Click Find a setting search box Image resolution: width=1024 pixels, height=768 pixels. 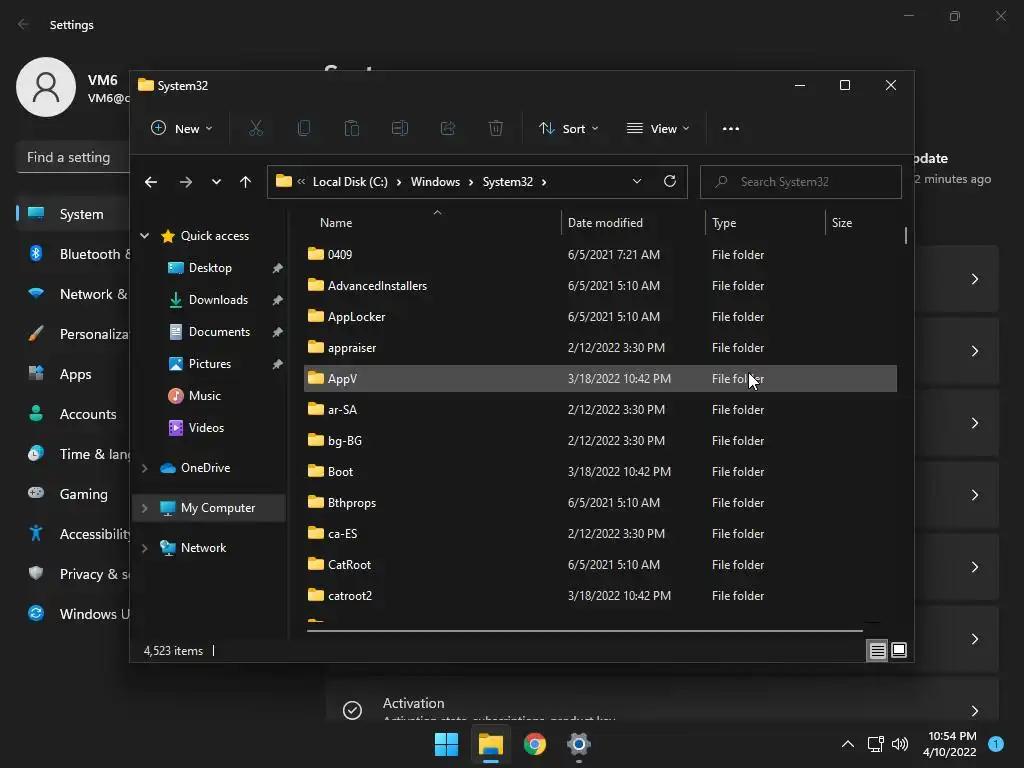73,157
